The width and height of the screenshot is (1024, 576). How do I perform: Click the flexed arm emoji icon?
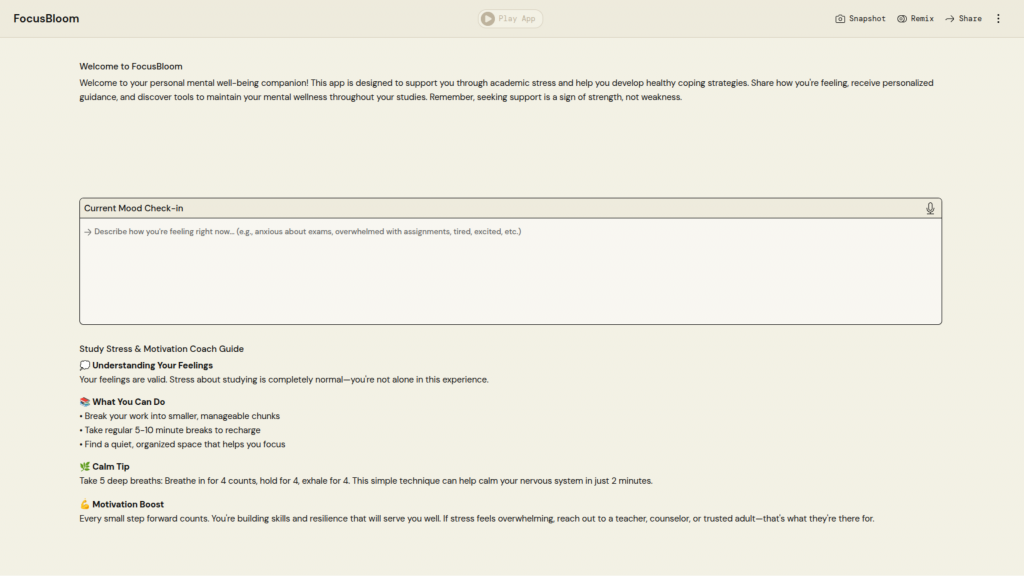pyautogui.click(x=85, y=505)
